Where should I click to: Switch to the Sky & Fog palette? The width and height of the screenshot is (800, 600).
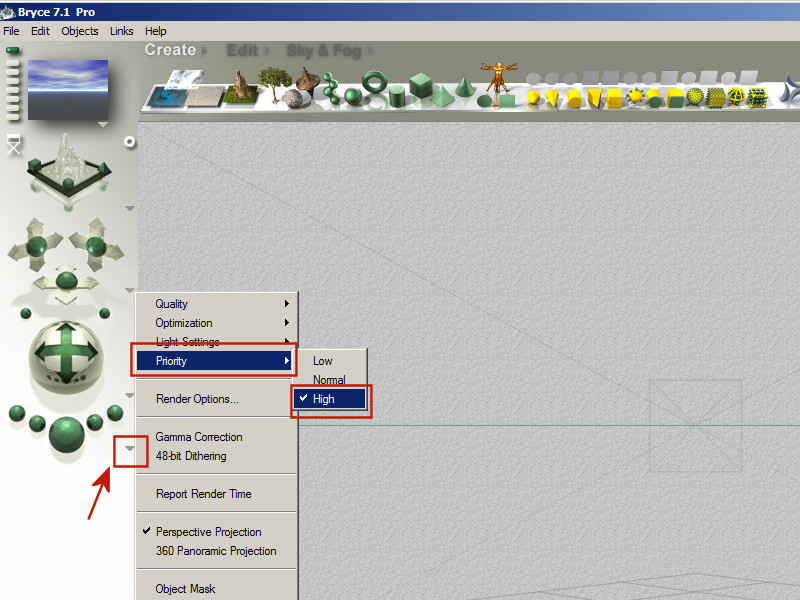tap(323, 51)
